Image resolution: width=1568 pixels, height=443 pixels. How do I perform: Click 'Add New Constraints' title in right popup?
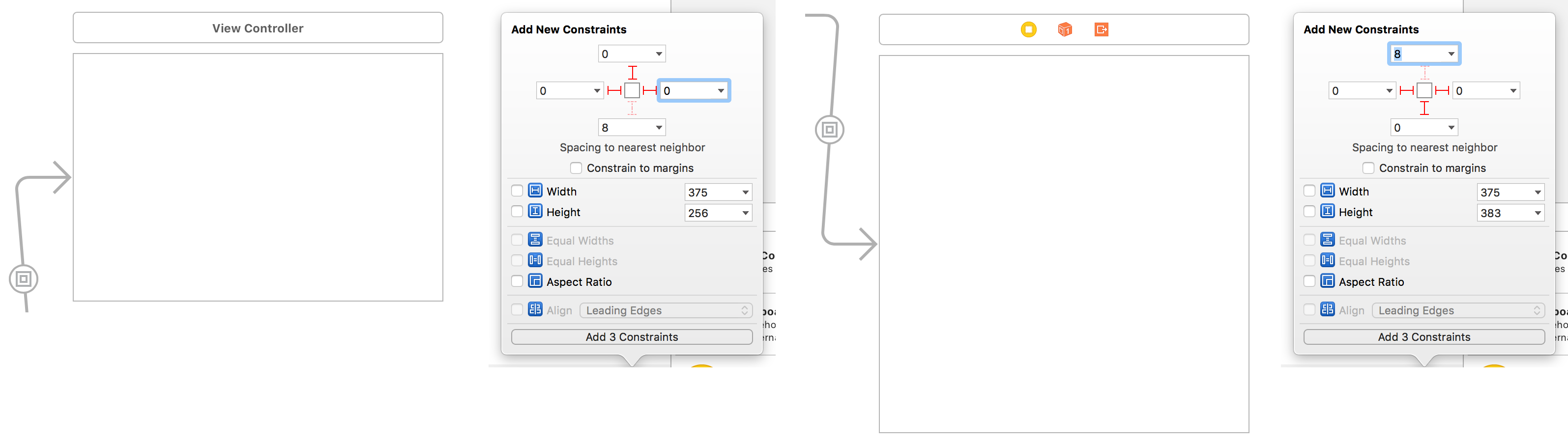coord(1361,29)
